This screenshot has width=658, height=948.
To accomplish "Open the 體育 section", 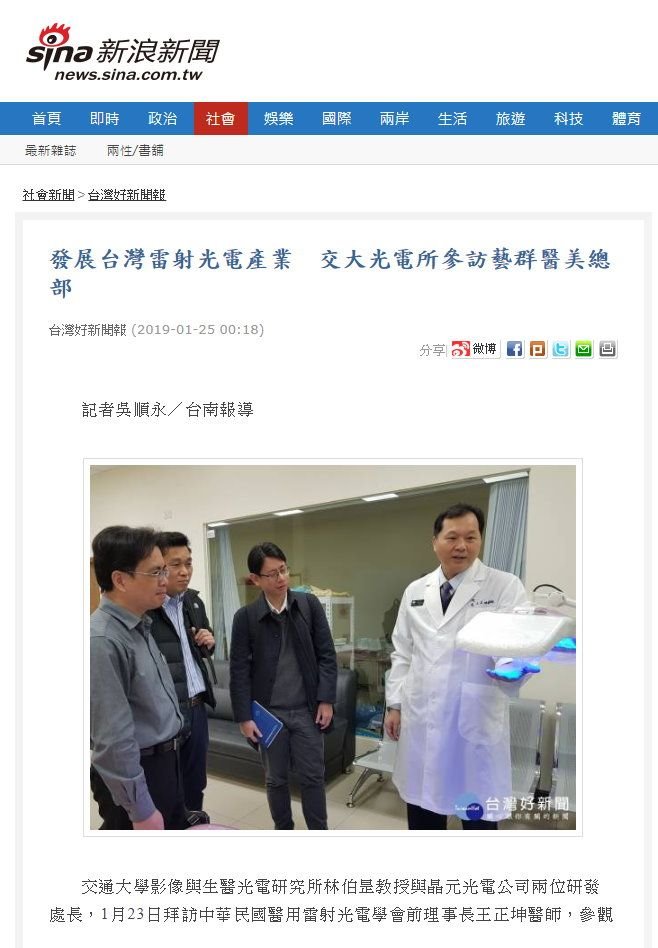I will 627,118.
